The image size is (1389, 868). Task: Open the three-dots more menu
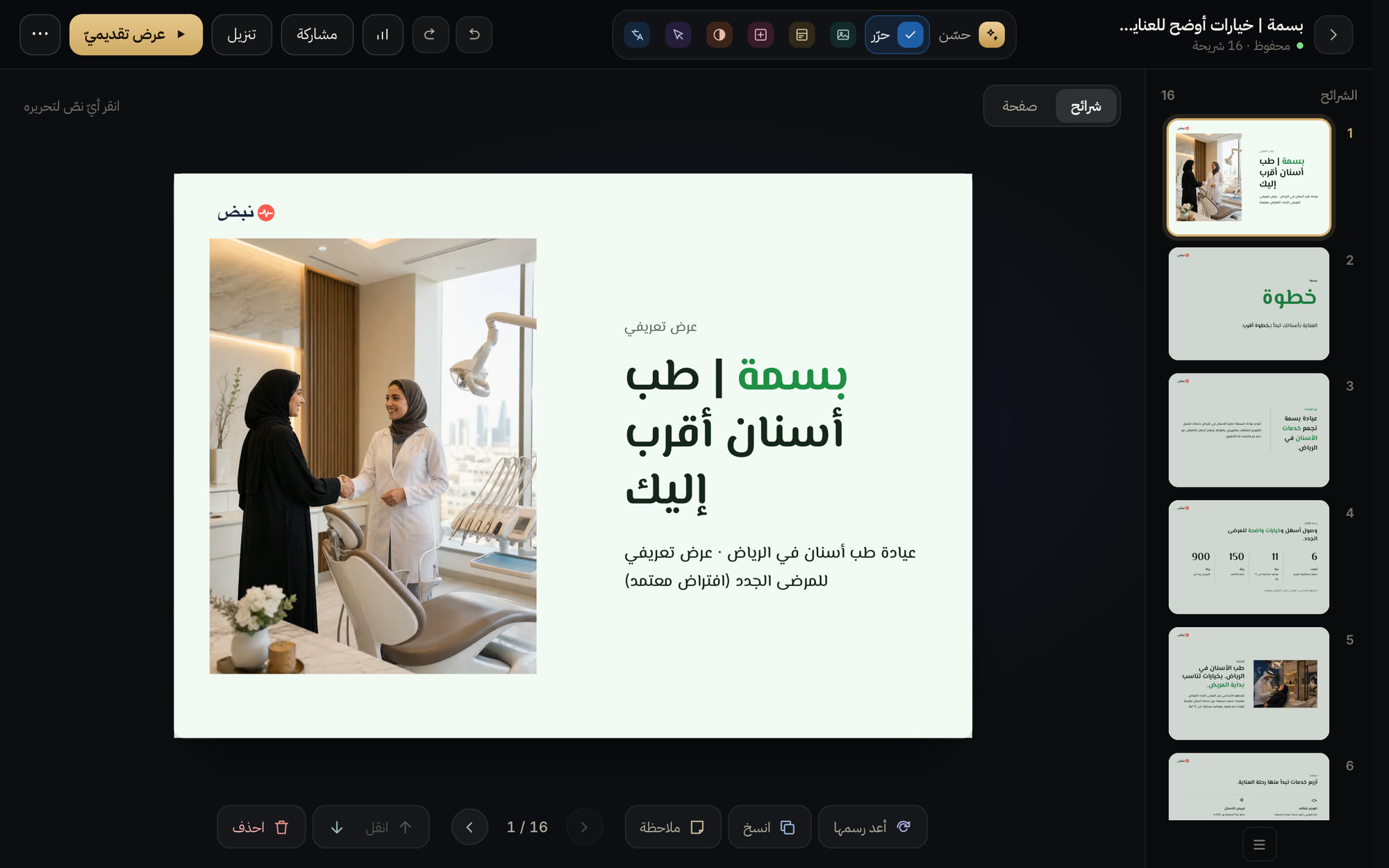point(40,34)
